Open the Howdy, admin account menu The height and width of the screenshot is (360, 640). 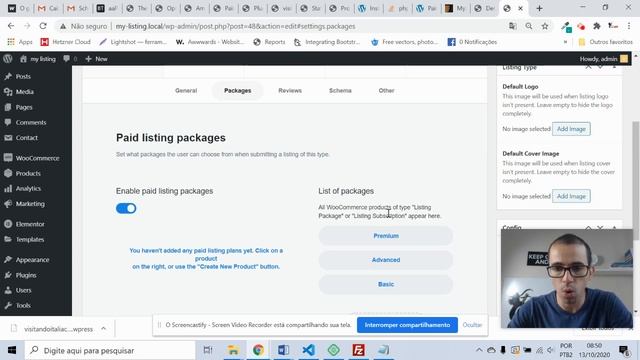604,59
